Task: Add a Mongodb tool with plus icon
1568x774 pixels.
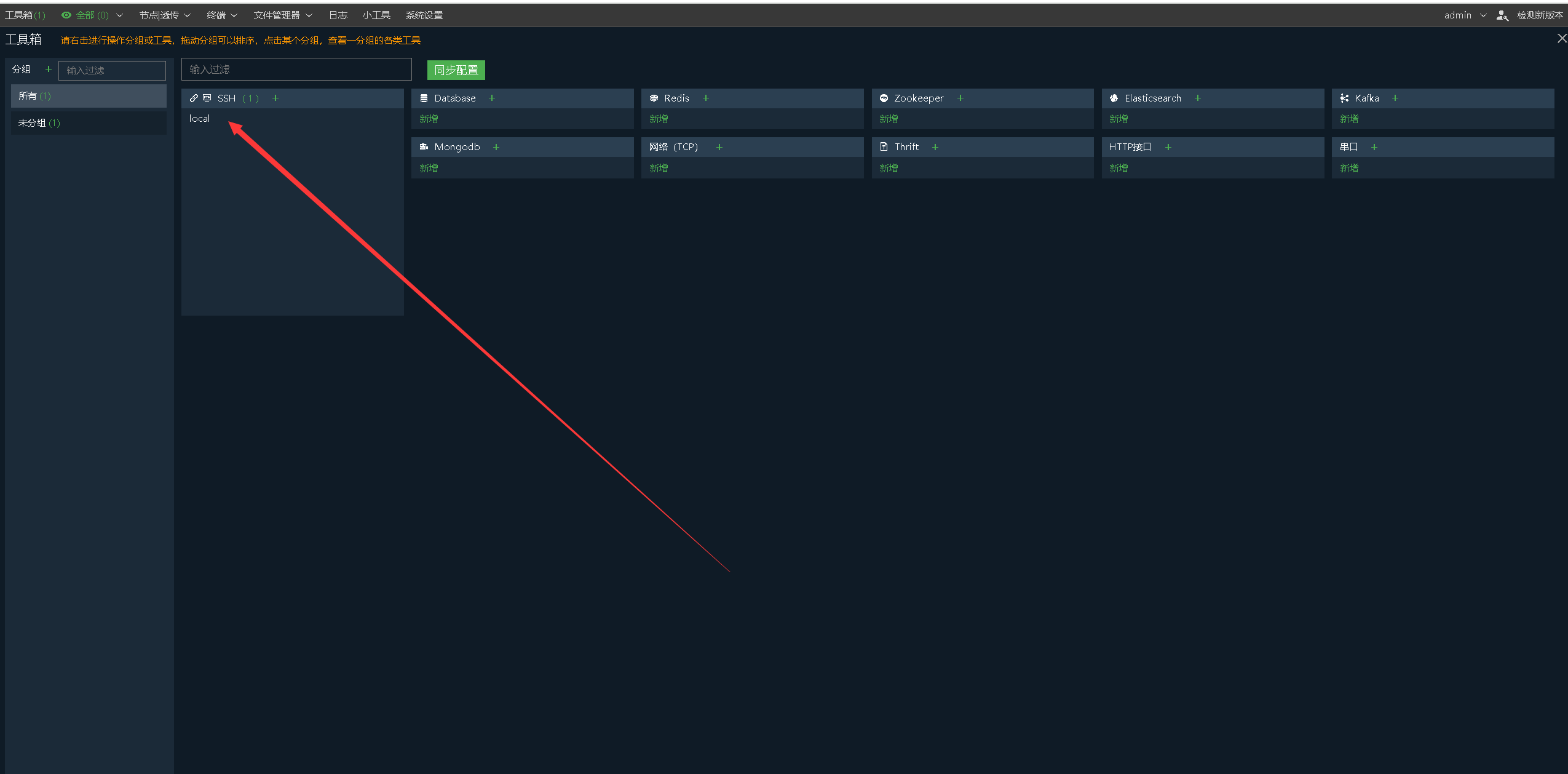Action: pos(496,147)
